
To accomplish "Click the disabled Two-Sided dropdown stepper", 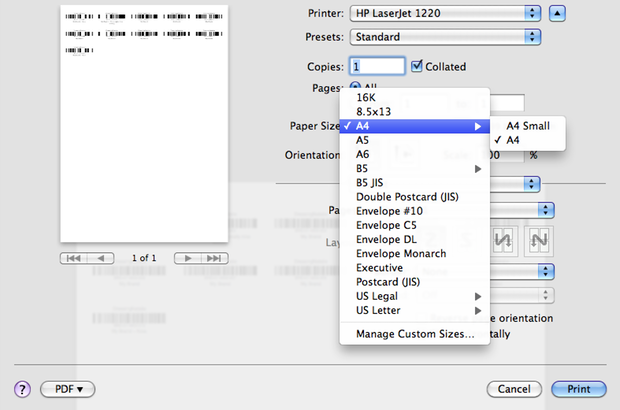I will (x=546, y=295).
